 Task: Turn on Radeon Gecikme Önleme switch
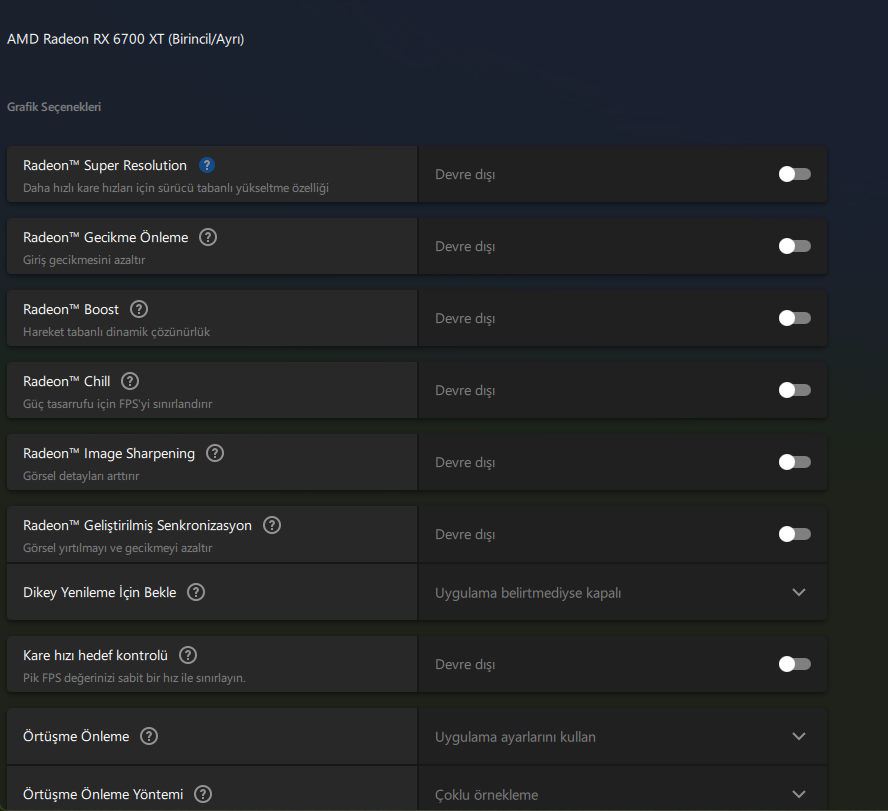click(x=795, y=246)
